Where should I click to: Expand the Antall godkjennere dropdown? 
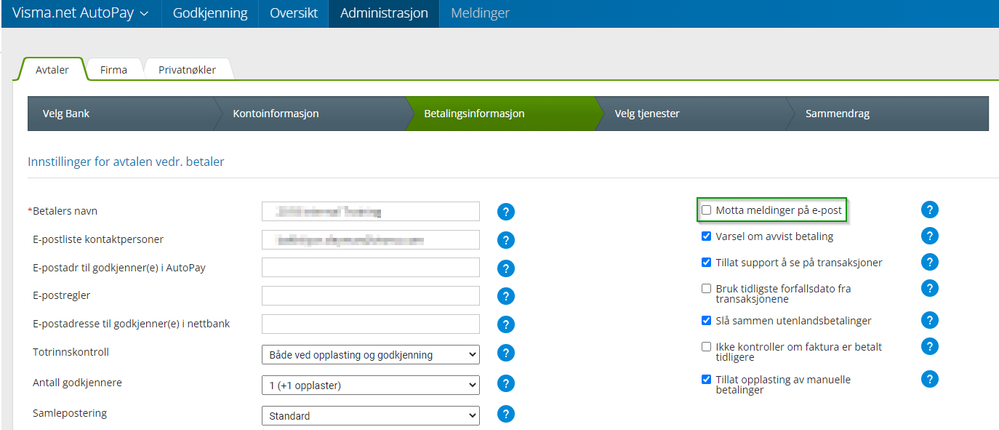pyautogui.click(x=370, y=385)
